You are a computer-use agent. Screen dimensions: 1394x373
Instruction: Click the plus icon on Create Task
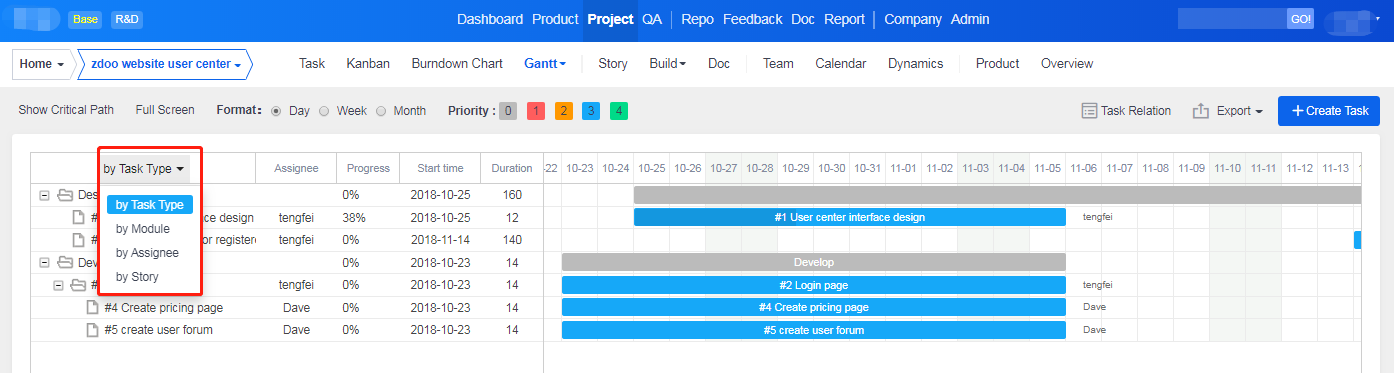[x=1297, y=111]
